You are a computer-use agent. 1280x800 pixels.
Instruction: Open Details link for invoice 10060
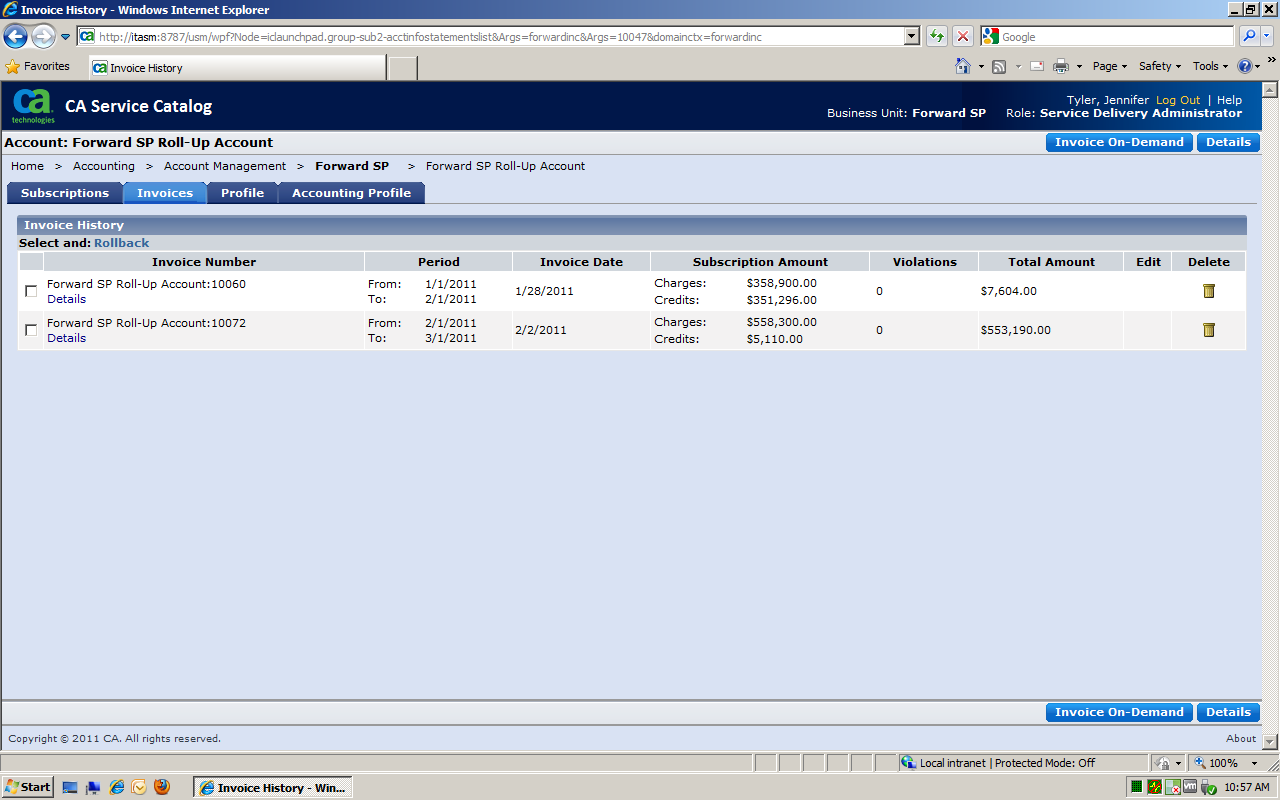pyautogui.click(x=66, y=299)
